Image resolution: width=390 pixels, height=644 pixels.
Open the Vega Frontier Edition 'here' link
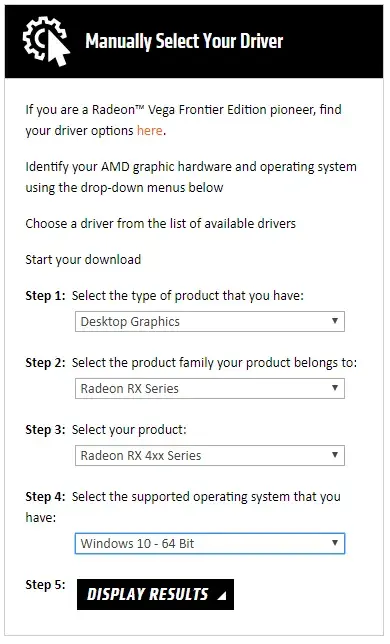coord(149,131)
